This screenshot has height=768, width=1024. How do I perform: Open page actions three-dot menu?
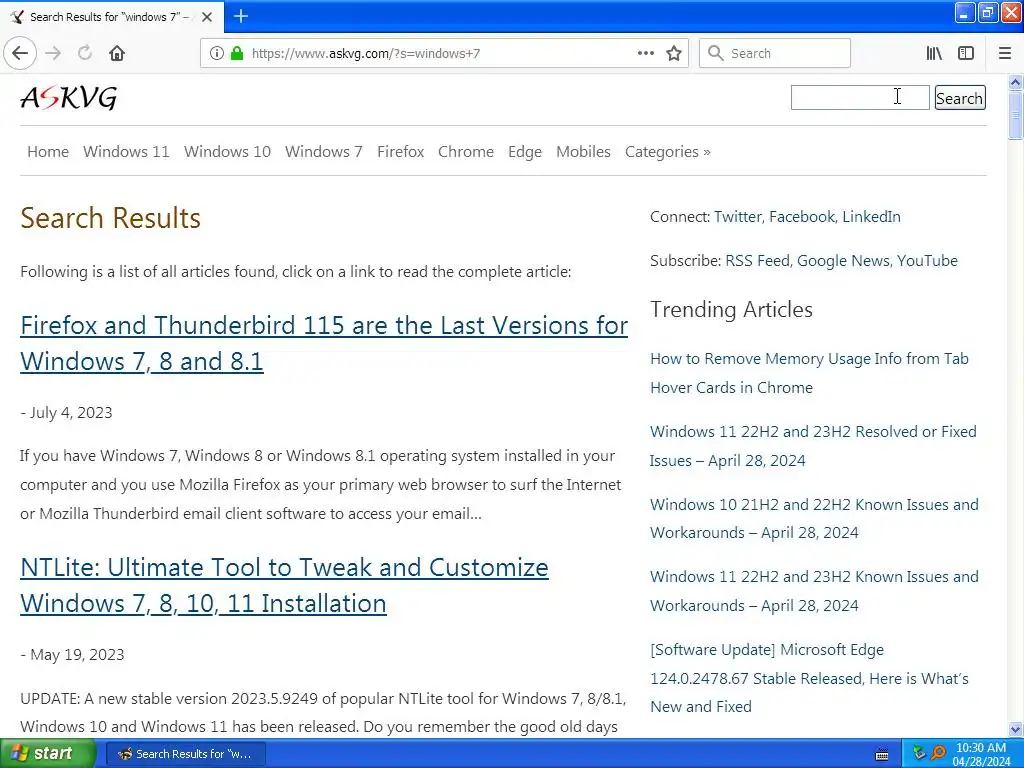tap(646, 53)
